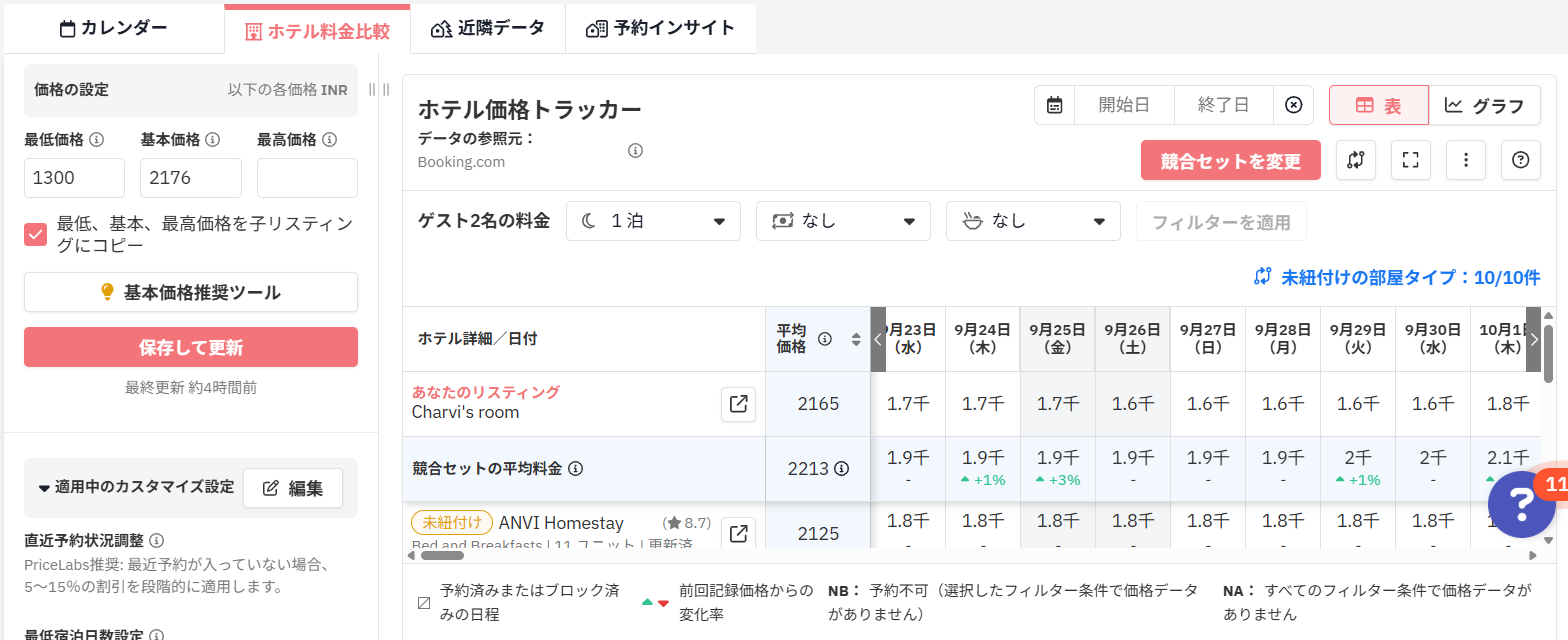Click the calendar icon beside 開始日

pyautogui.click(x=1054, y=105)
